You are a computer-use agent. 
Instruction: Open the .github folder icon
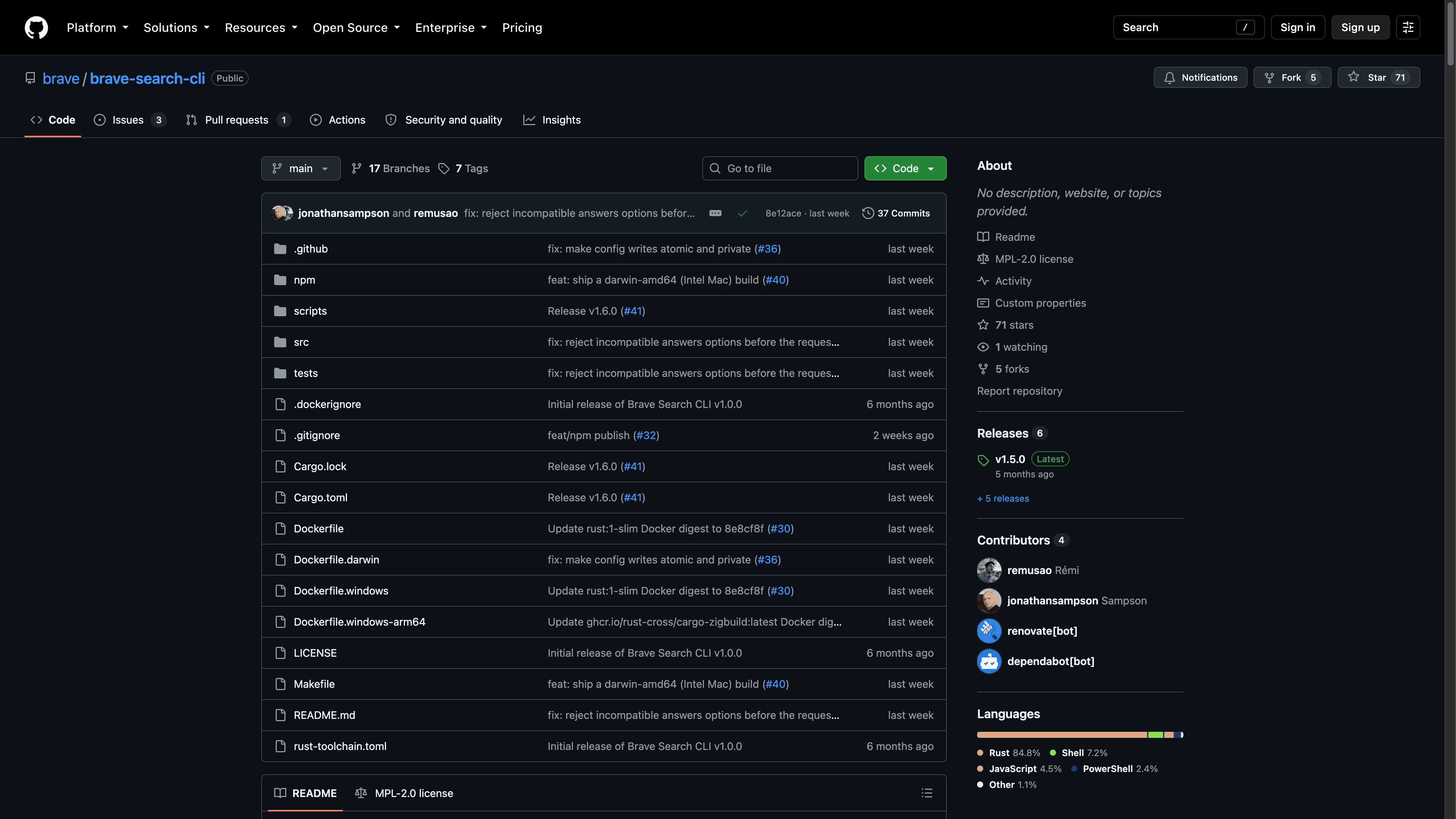pyautogui.click(x=280, y=249)
